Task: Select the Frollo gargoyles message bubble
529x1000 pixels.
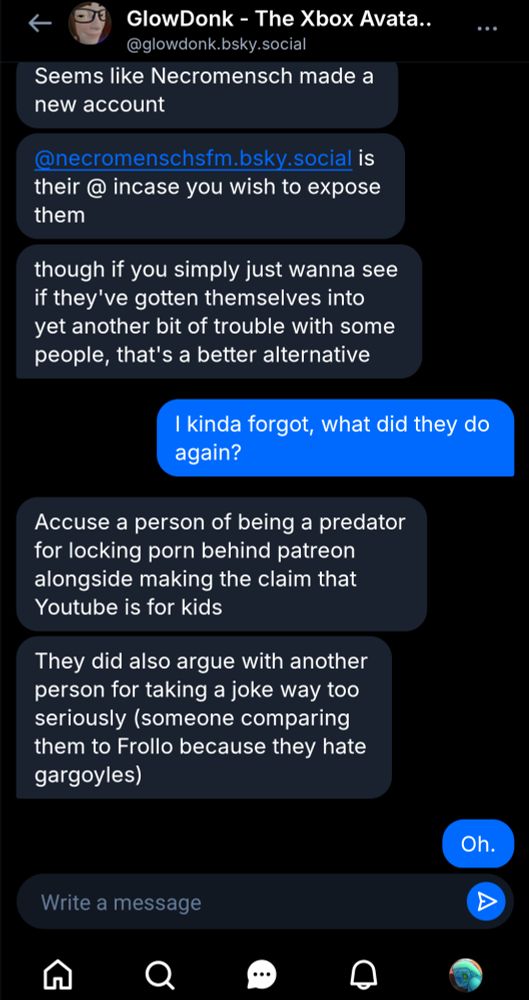Action: pos(204,717)
